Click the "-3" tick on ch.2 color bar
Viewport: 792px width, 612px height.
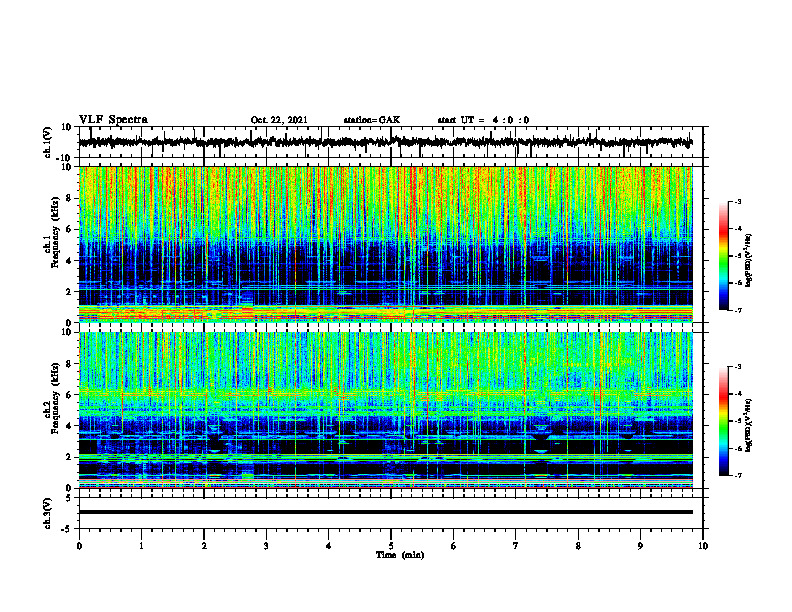(x=737, y=367)
